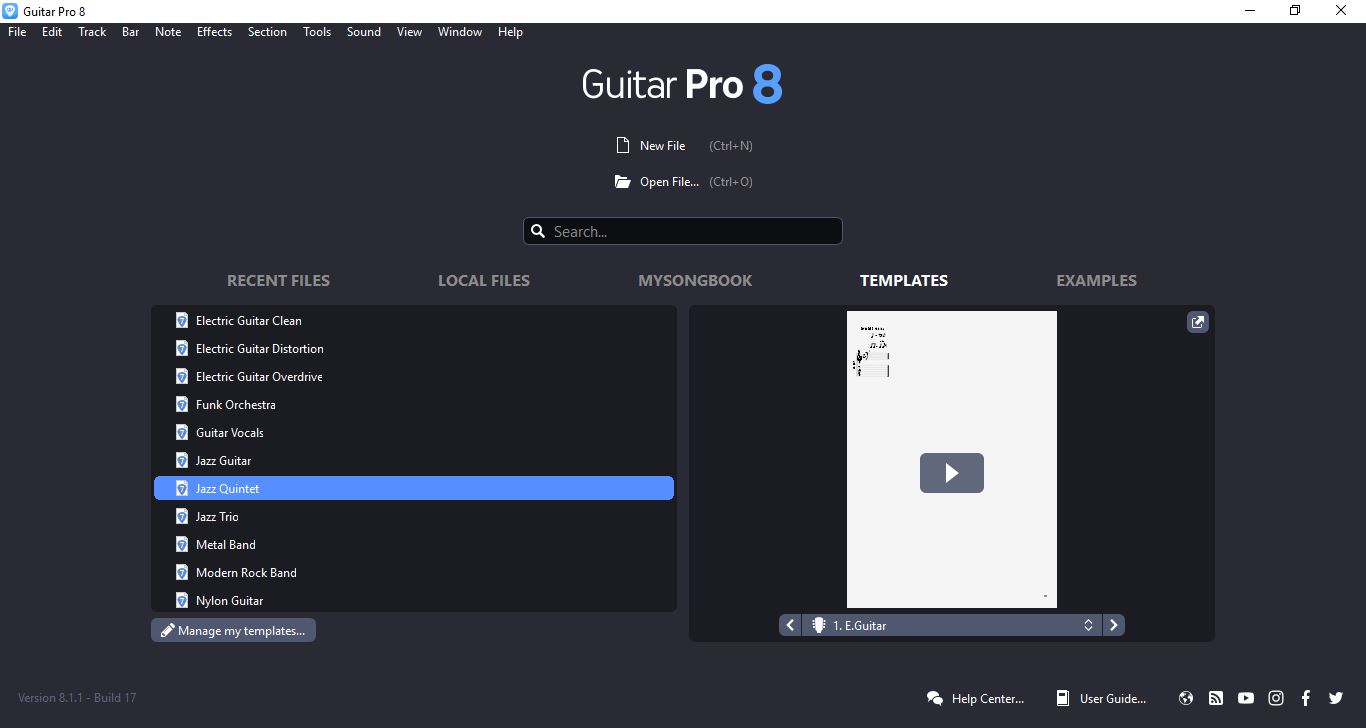
Task: Go to next track in preview
Action: (x=1114, y=625)
